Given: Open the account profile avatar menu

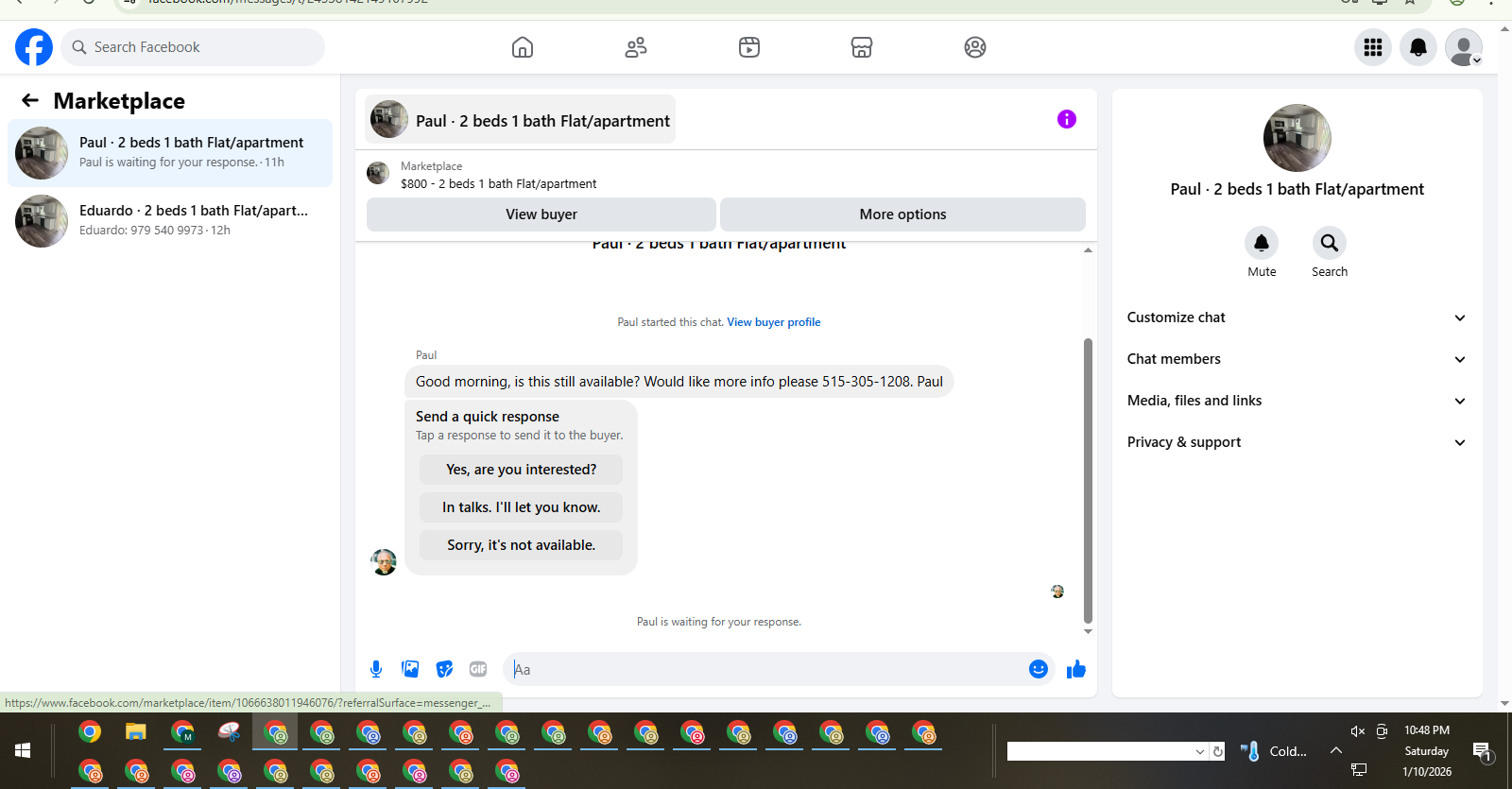Looking at the screenshot, I should (x=1464, y=47).
